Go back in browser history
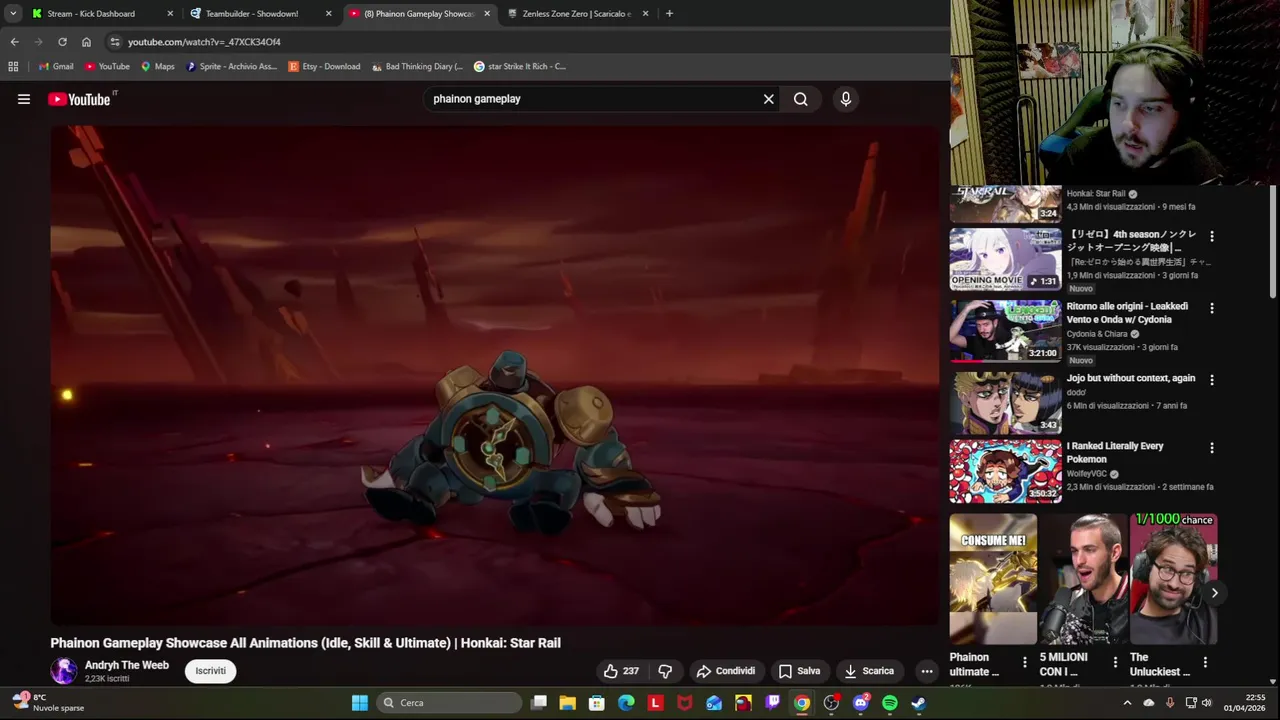The width and height of the screenshot is (1280, 720). click(x=14, y=42)
